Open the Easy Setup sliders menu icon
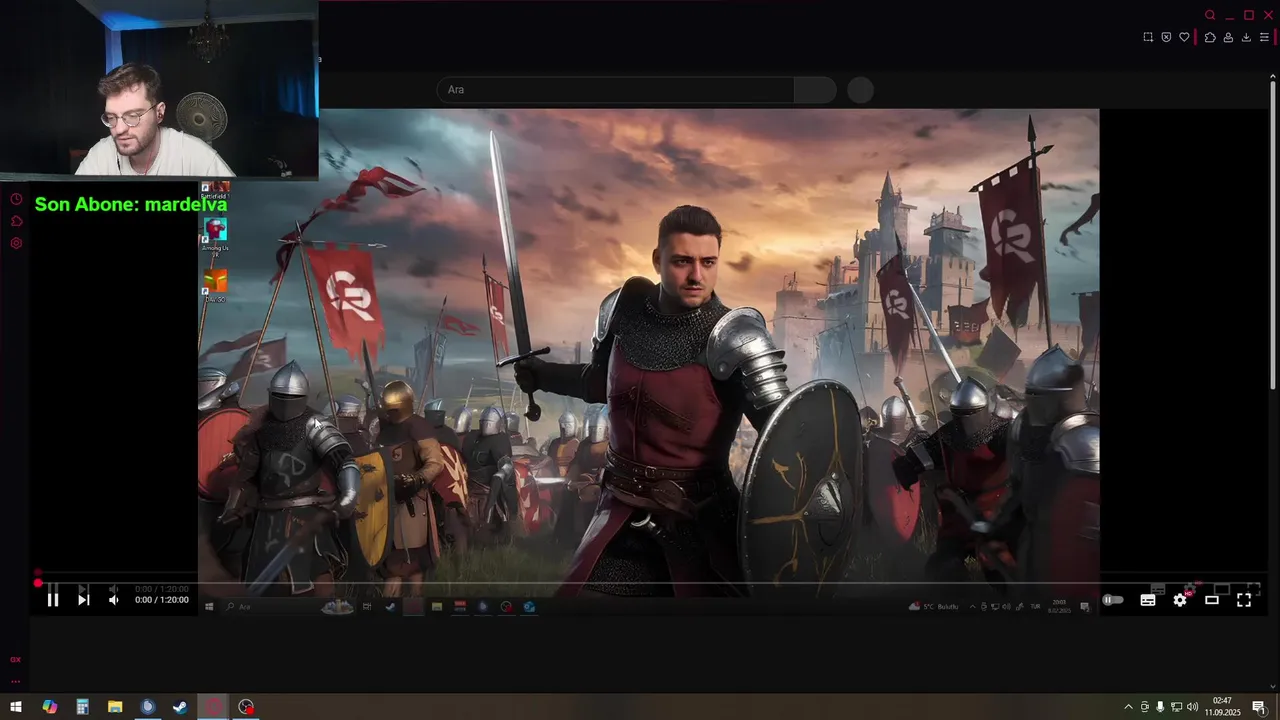1280x720 pixels. click(x=1264, y=37)
